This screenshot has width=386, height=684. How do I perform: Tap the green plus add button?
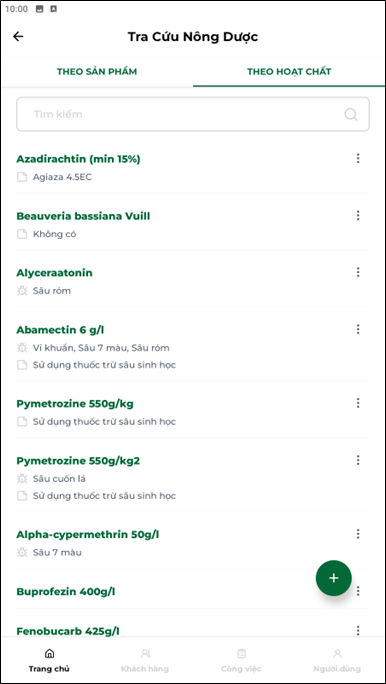click(x=334, y=578)
